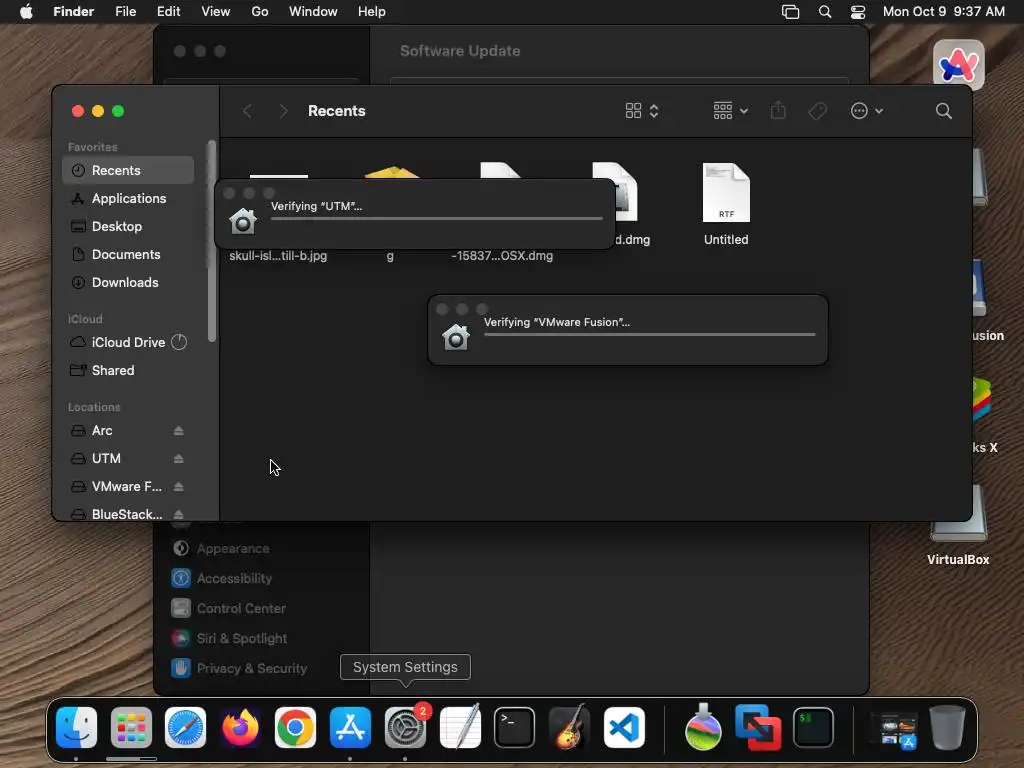Open Appearance in System Settings window

coord(221,549)
